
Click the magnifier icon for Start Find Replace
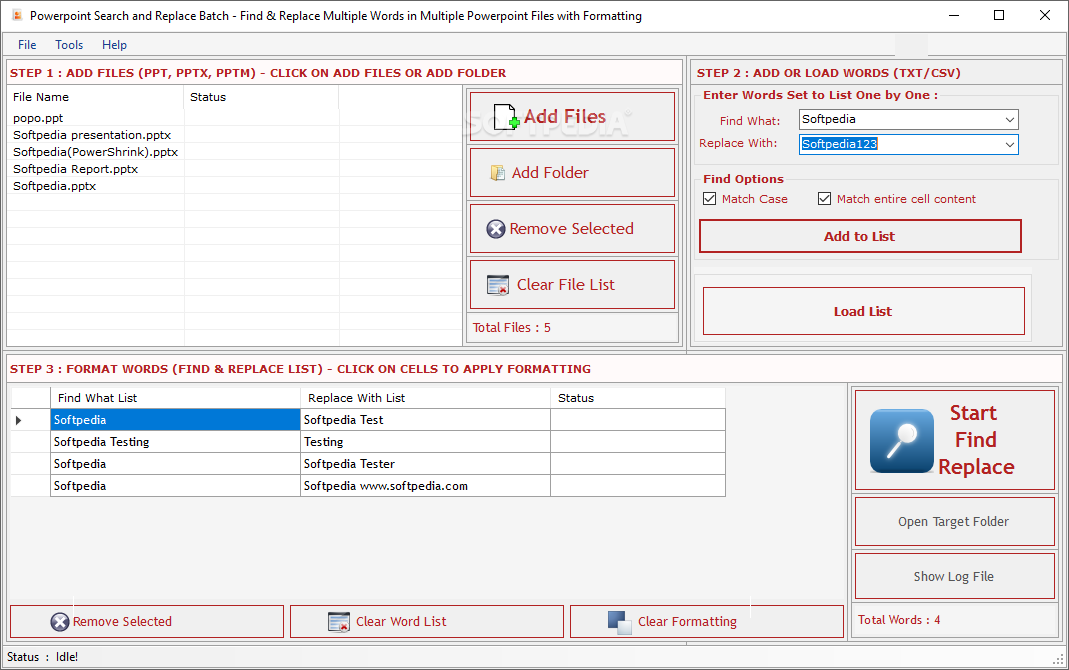(x=902, y=441)
